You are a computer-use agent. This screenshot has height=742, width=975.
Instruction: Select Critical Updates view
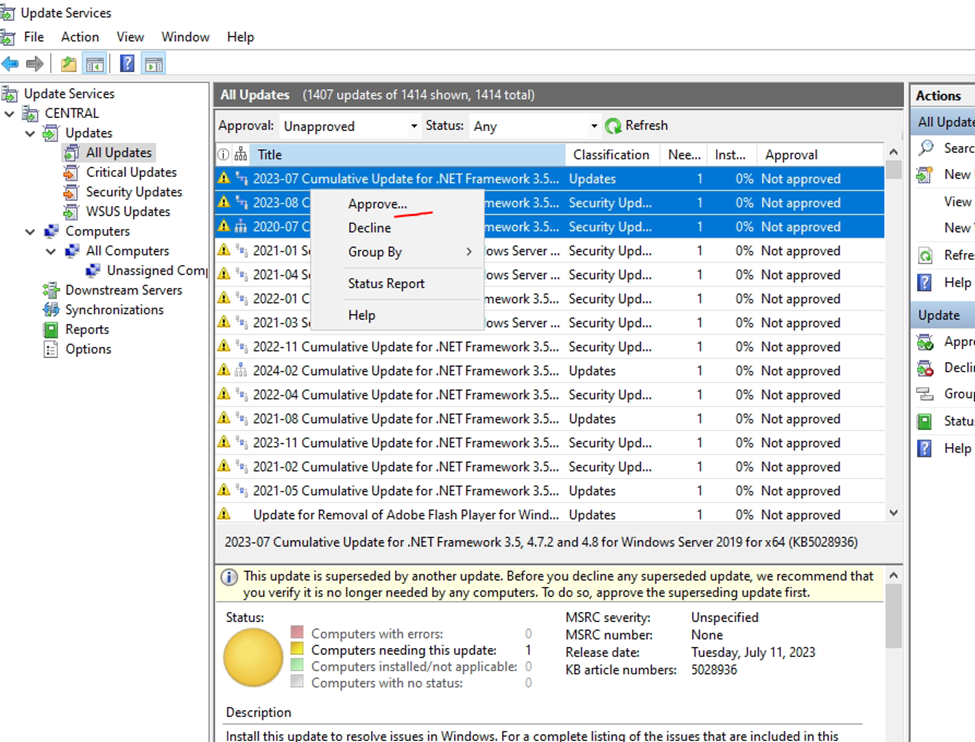click(131, 172)
